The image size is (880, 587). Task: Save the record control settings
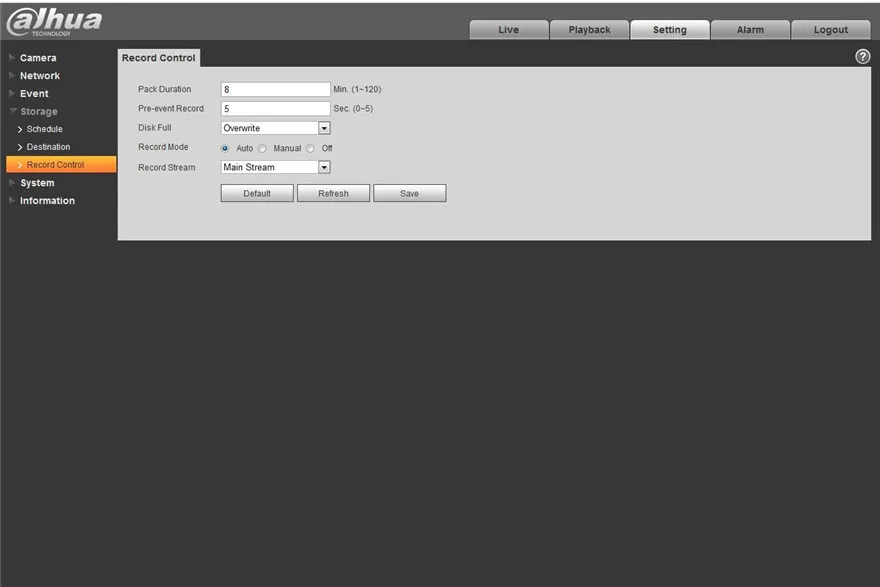[x=410, y=193]
